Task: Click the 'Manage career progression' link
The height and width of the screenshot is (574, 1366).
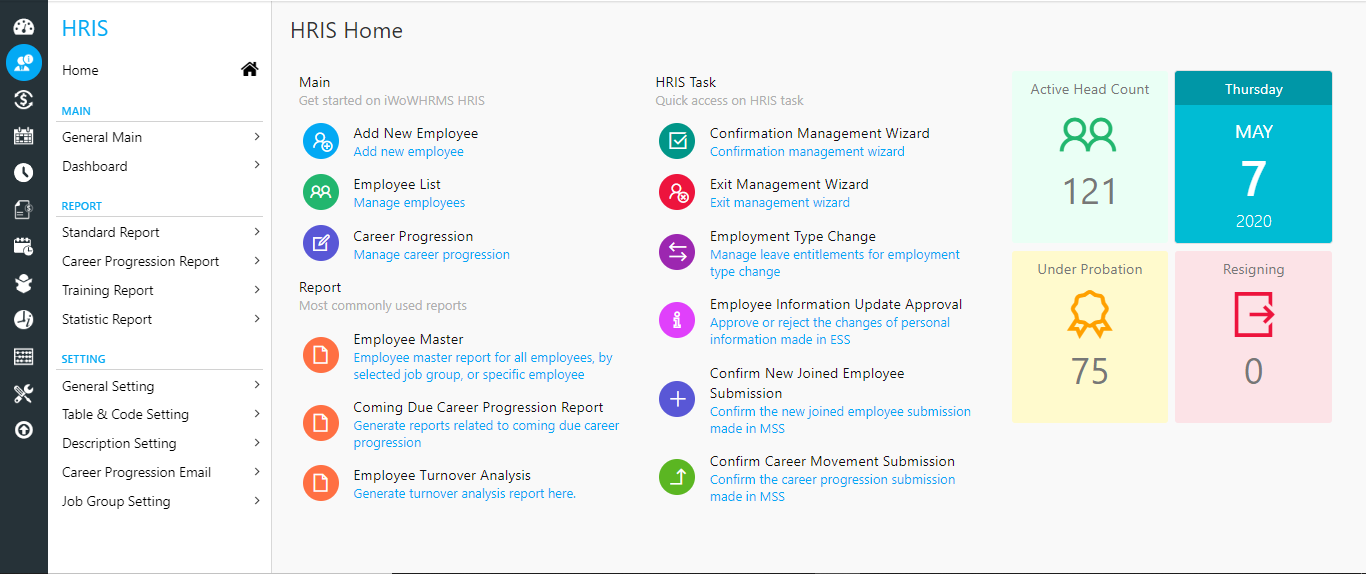Action: (x=432, y=255)
